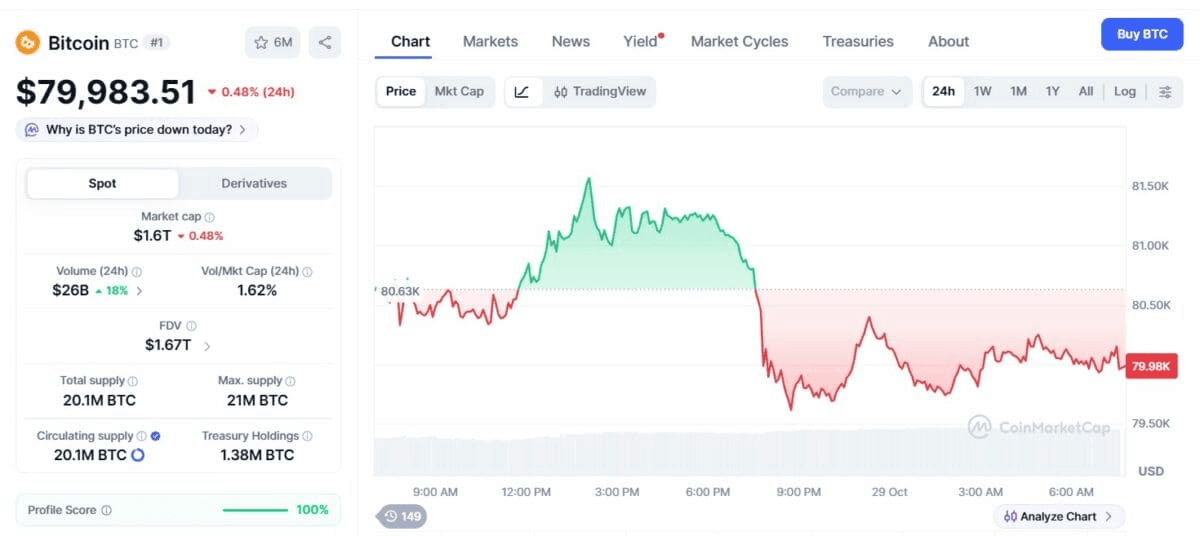Viewport: 1200px width, 536px height.
Task: Toggle chart to Mkt Cap
Action: click(x=459, y=91)
